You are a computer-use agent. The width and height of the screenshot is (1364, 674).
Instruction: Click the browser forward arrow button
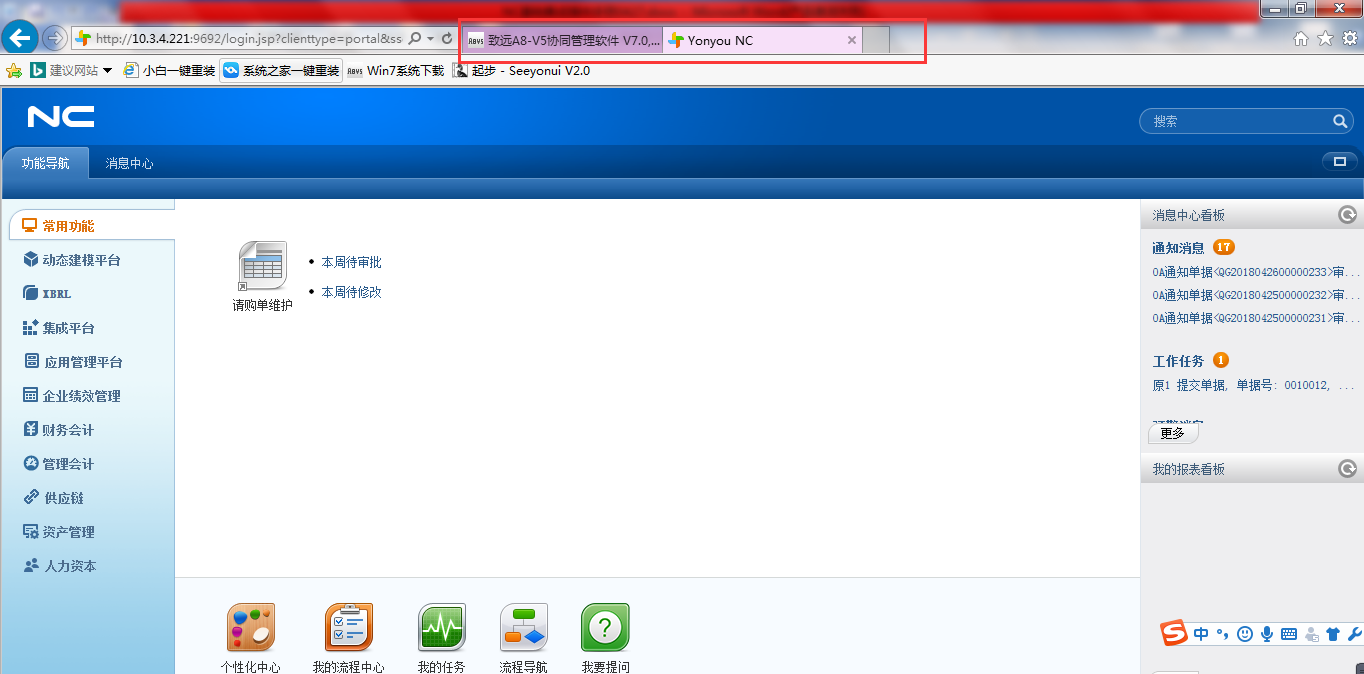55,39
